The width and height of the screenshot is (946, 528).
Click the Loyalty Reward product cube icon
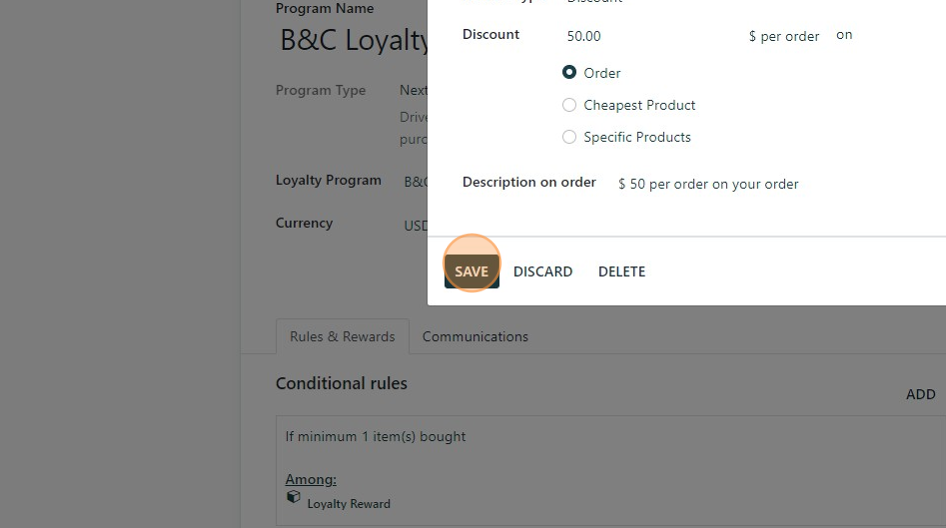[x=293, y=497]
